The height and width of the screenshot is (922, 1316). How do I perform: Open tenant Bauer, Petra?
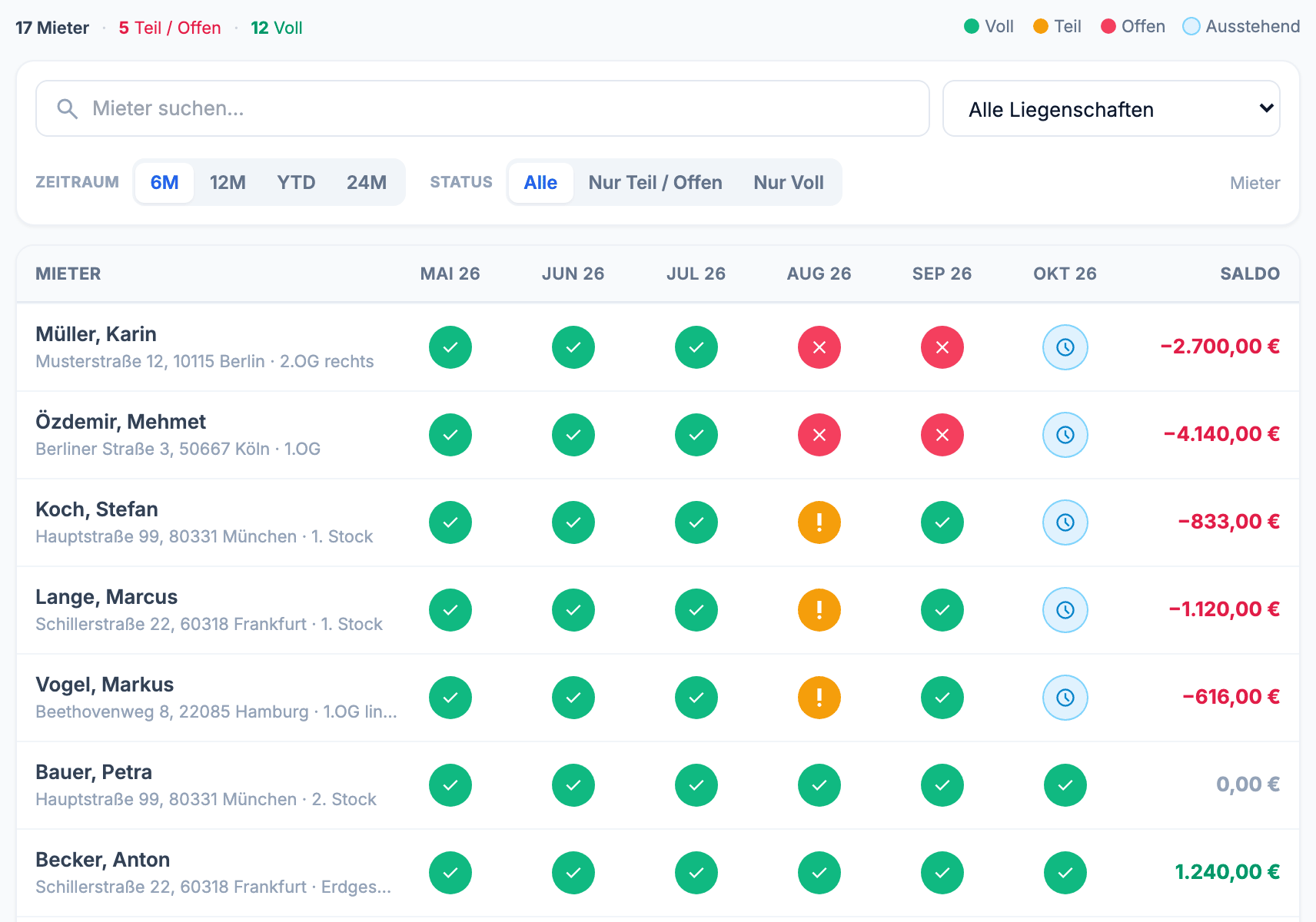pyautogui.click(x=94, y=772)
